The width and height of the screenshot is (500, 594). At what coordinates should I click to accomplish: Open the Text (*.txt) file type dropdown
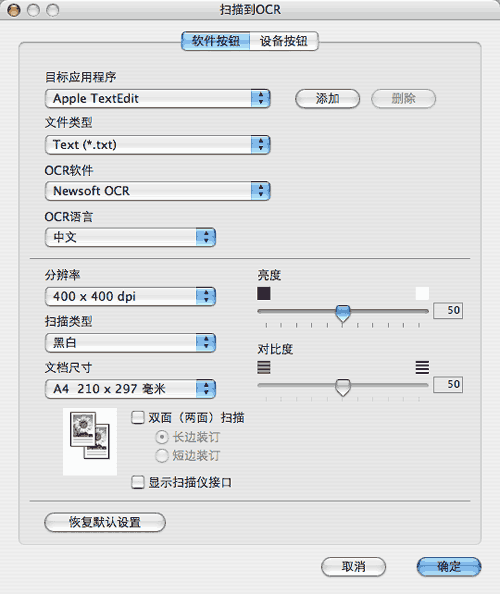click(158, 145)
